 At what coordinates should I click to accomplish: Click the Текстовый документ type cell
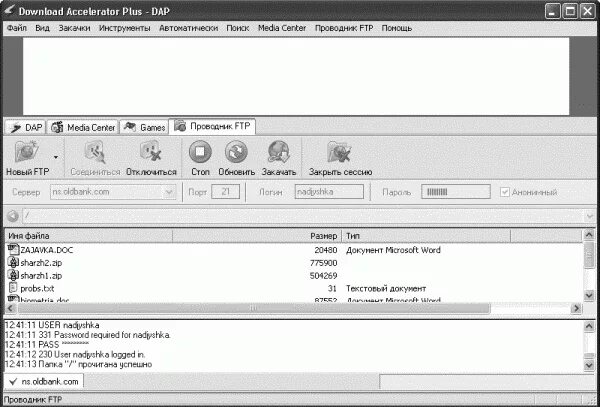click(386, 288)
